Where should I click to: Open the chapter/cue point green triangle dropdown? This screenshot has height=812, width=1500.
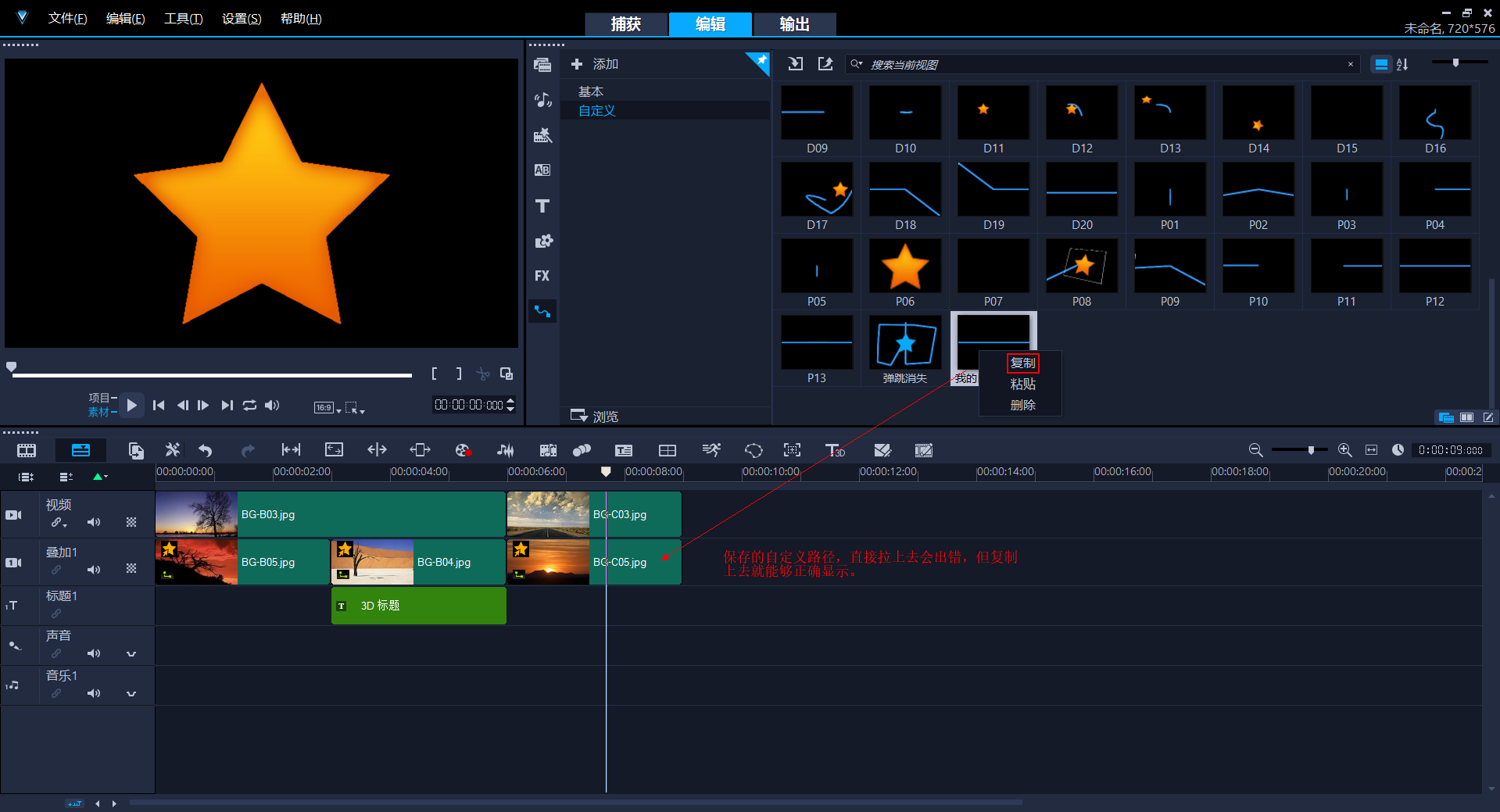tap(100, 476)
